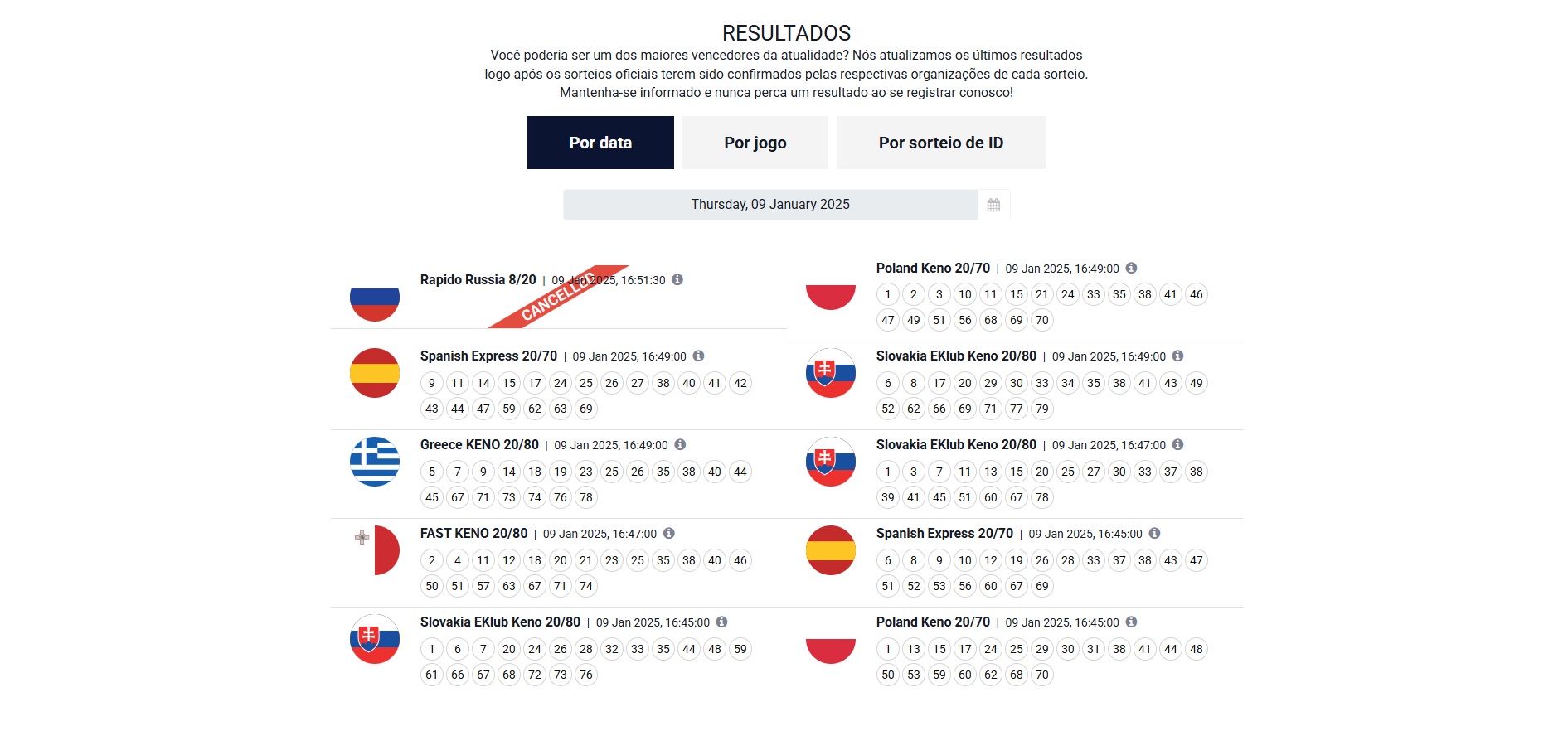
Task: Click the date field showing Thursday, 09 January 2025
Action: coord(769,205)
